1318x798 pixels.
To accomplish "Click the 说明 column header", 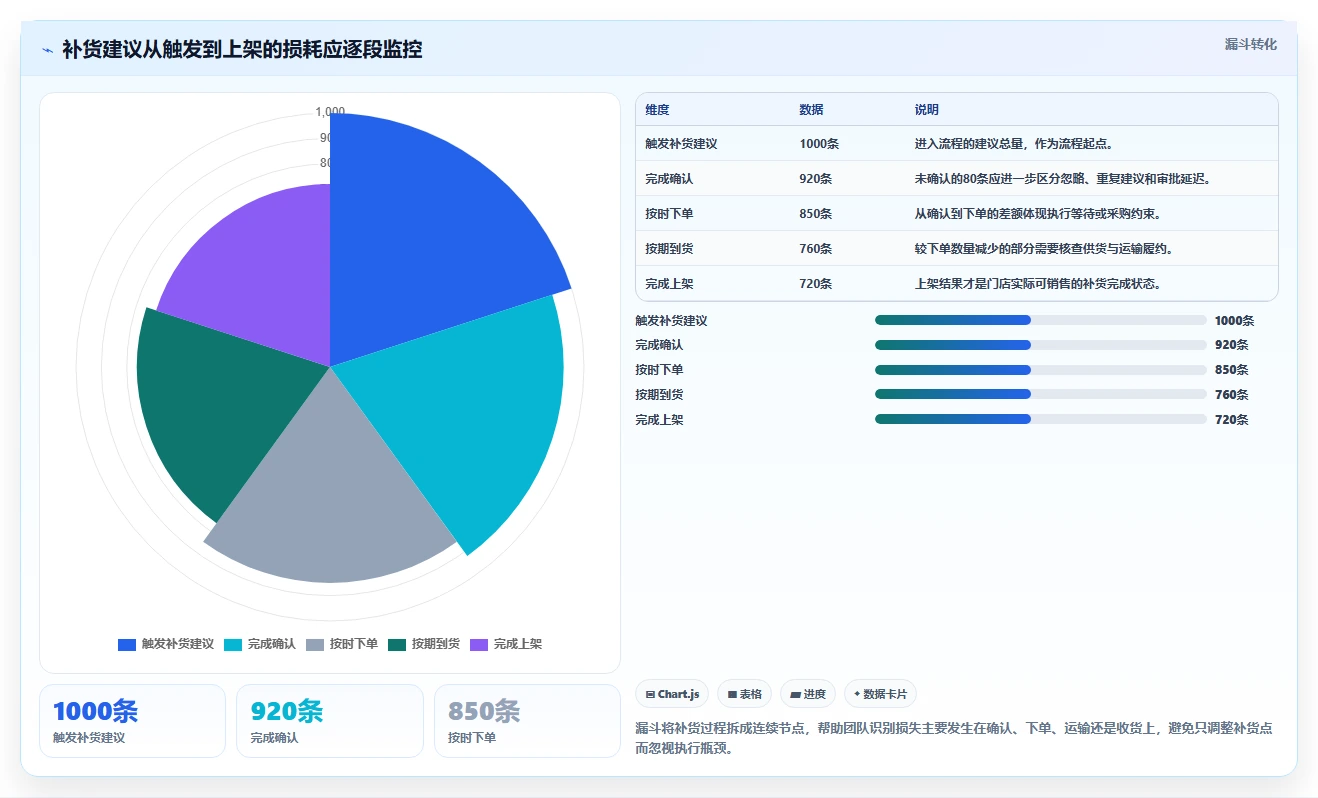I will coord(927,110).
